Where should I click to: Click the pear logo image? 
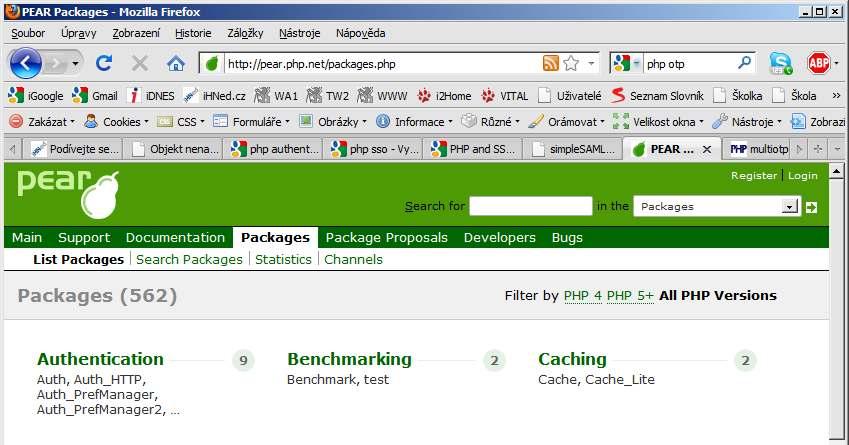point(69,194)
